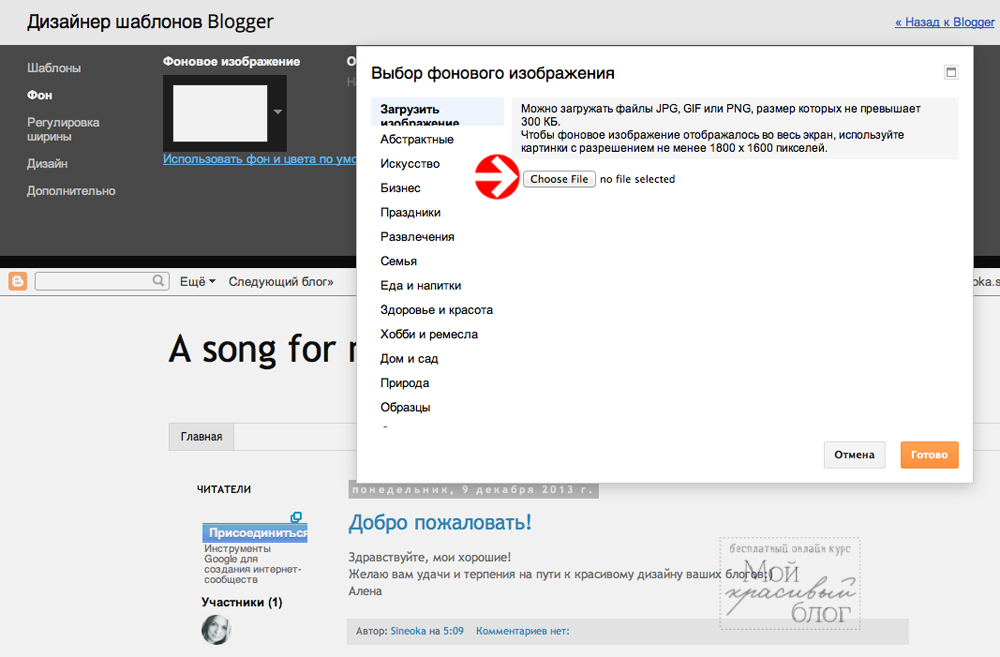The width and height of the screenshot is (1000, 657).
Task: Click the no file selected text
Action: pyautogui.click(x=637, y=179)
